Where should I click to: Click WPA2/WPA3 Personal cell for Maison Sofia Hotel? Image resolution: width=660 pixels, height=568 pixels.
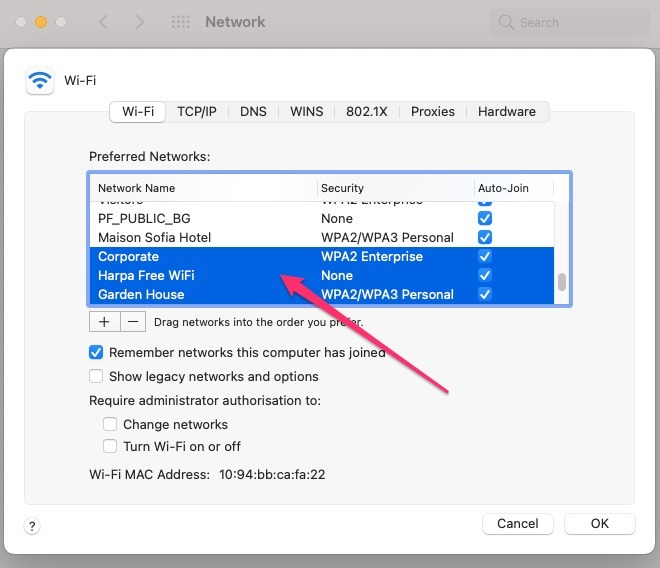click(x=387, y=237)
